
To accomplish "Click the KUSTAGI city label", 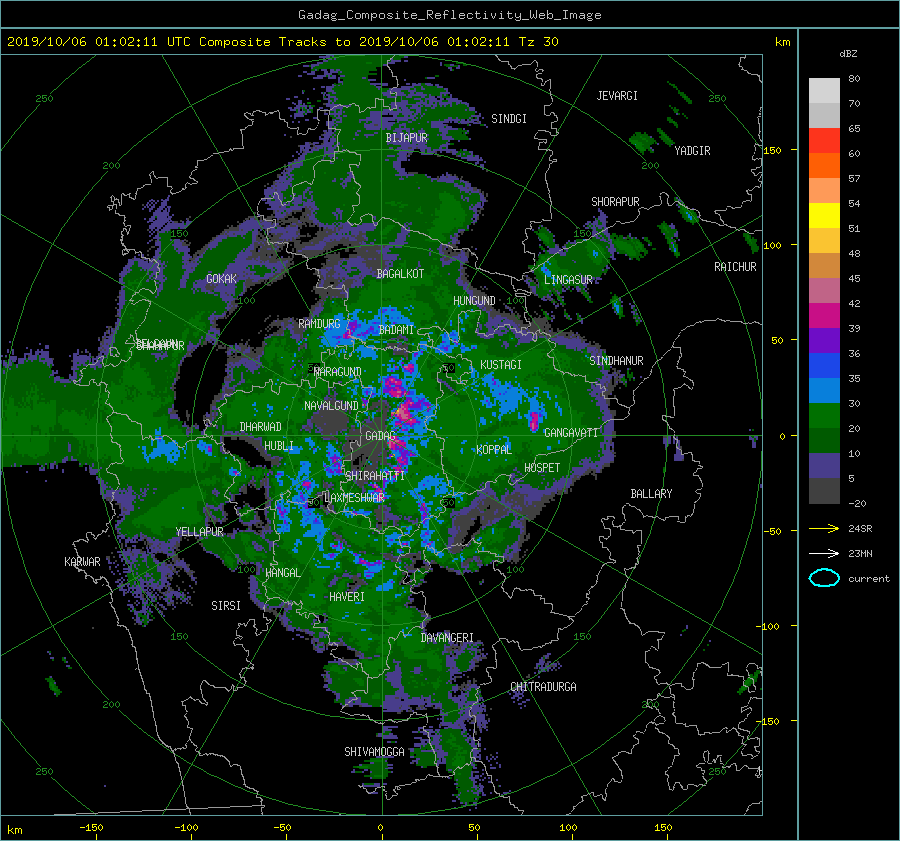I will tap(501, 365).
